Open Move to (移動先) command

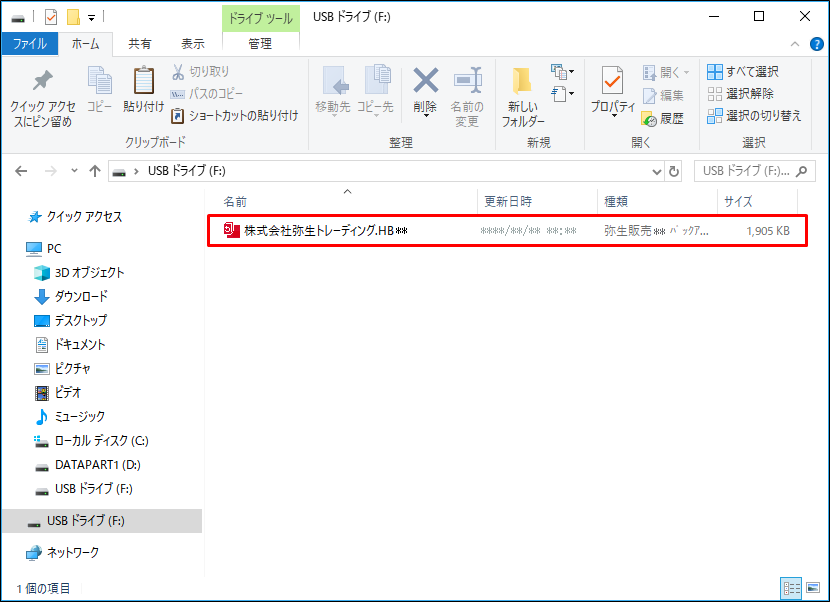[x=333, y=91]
